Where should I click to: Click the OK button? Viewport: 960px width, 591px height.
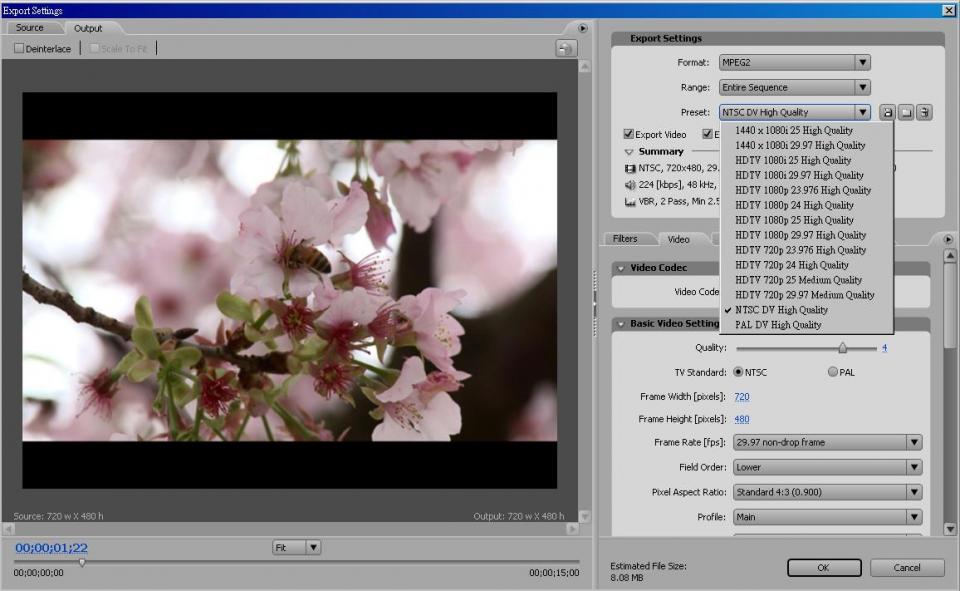point(823,568)
